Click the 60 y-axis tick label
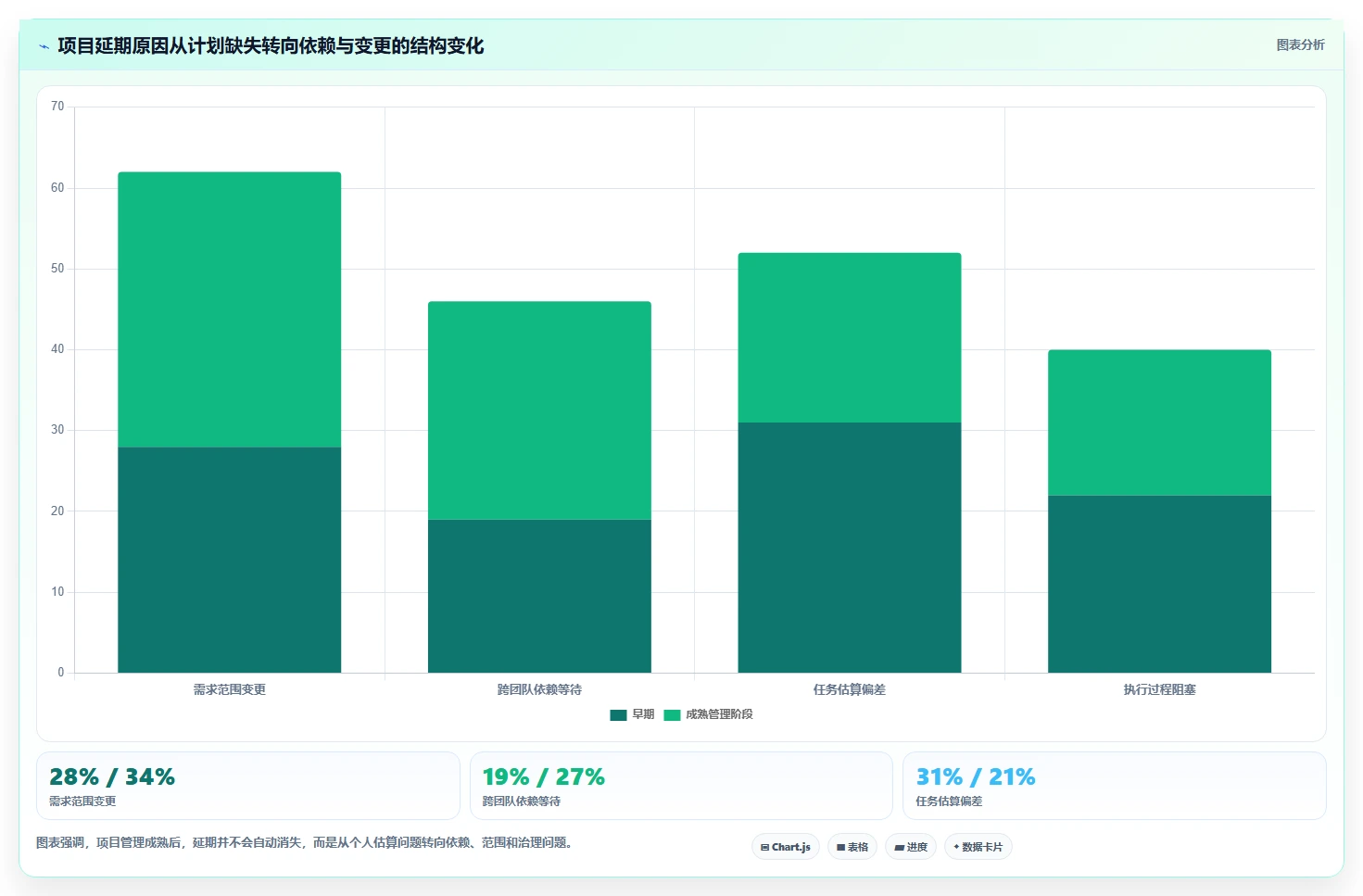This screenshot has width=1363, height=896. (57, 188)
